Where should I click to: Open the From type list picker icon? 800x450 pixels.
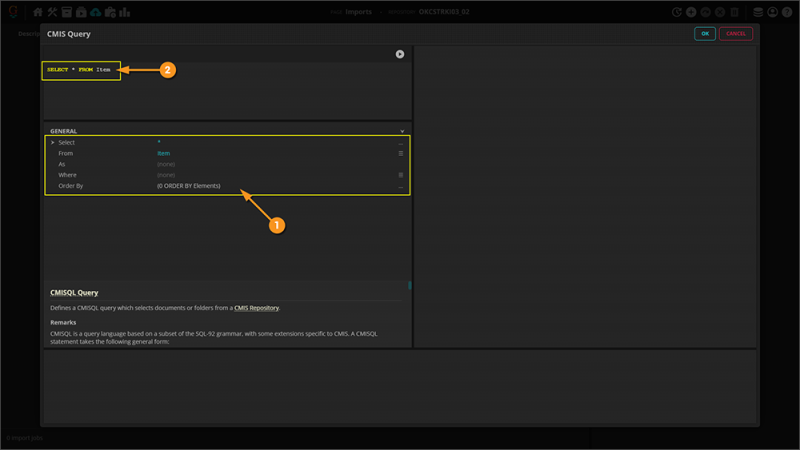401,153
